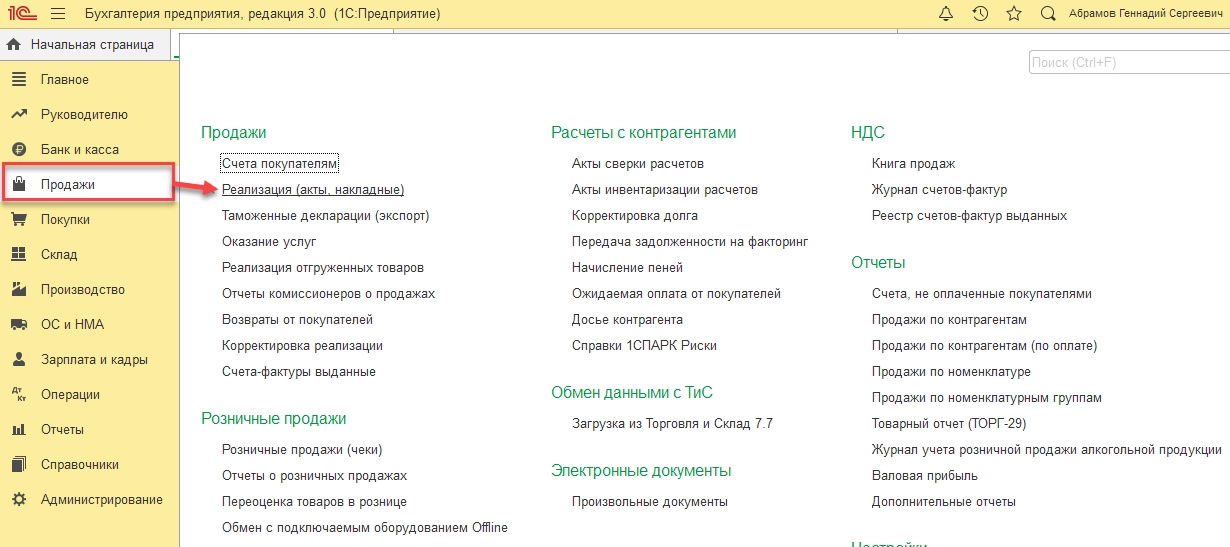Click the Операции Дт/Кт icon
Image resolution: width=1230 pixels, height=547 pixels.
click(18, 395)
